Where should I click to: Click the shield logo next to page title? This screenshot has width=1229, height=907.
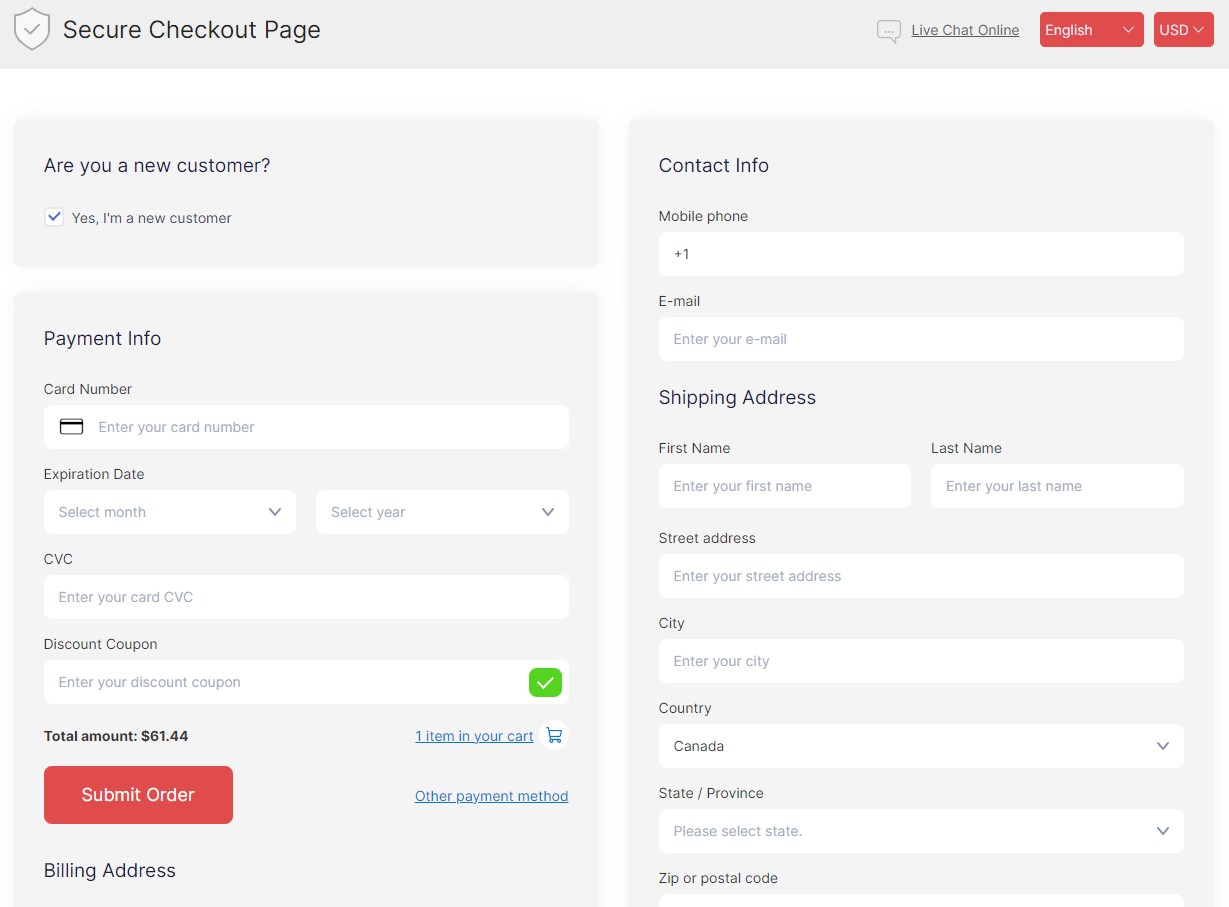31,29
